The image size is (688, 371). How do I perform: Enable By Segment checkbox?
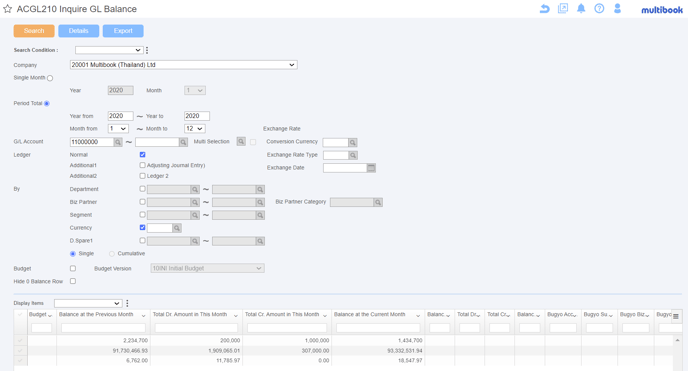(x=142, y=215)
